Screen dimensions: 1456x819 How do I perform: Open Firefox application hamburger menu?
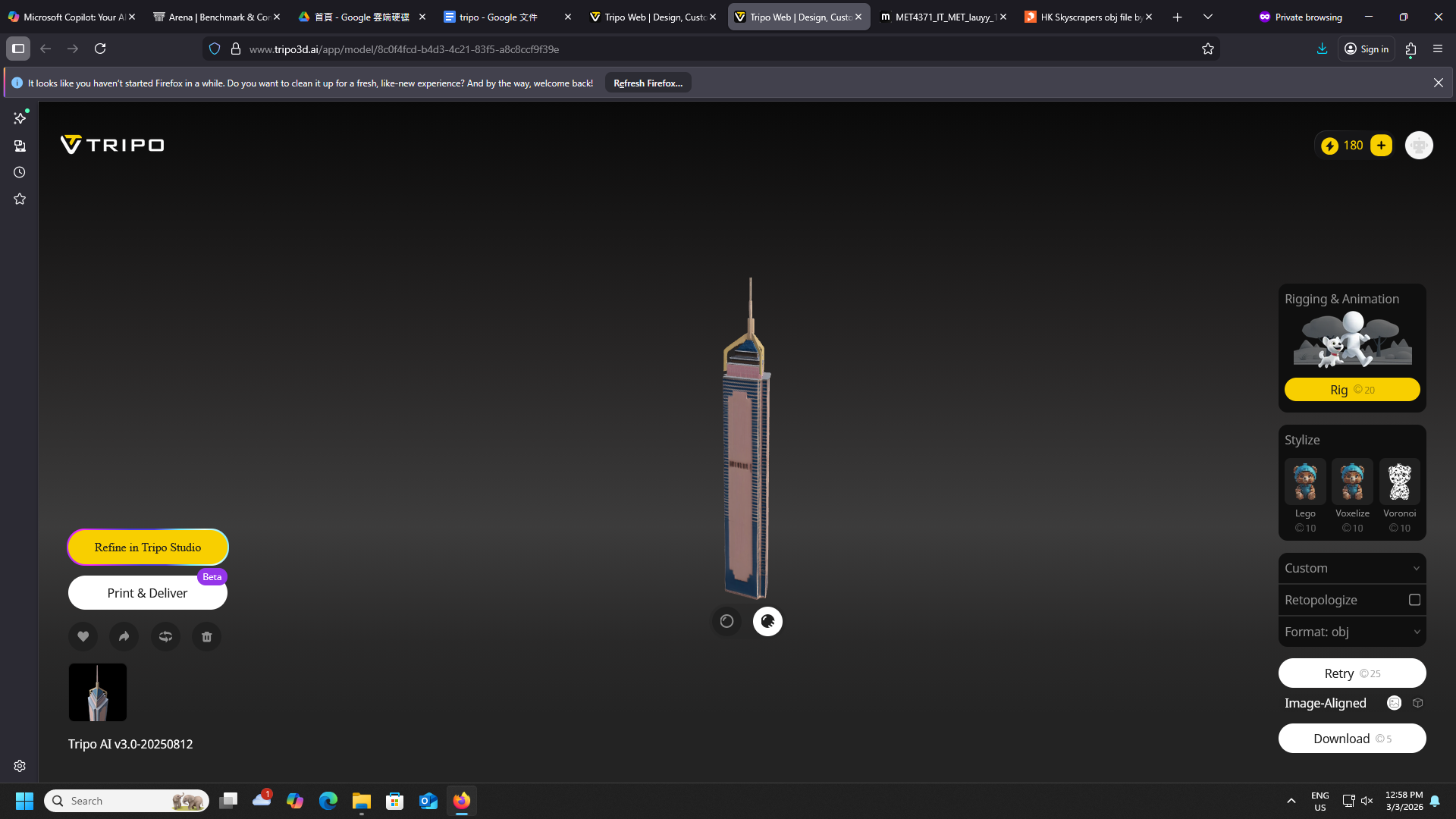pos(1438,49)
